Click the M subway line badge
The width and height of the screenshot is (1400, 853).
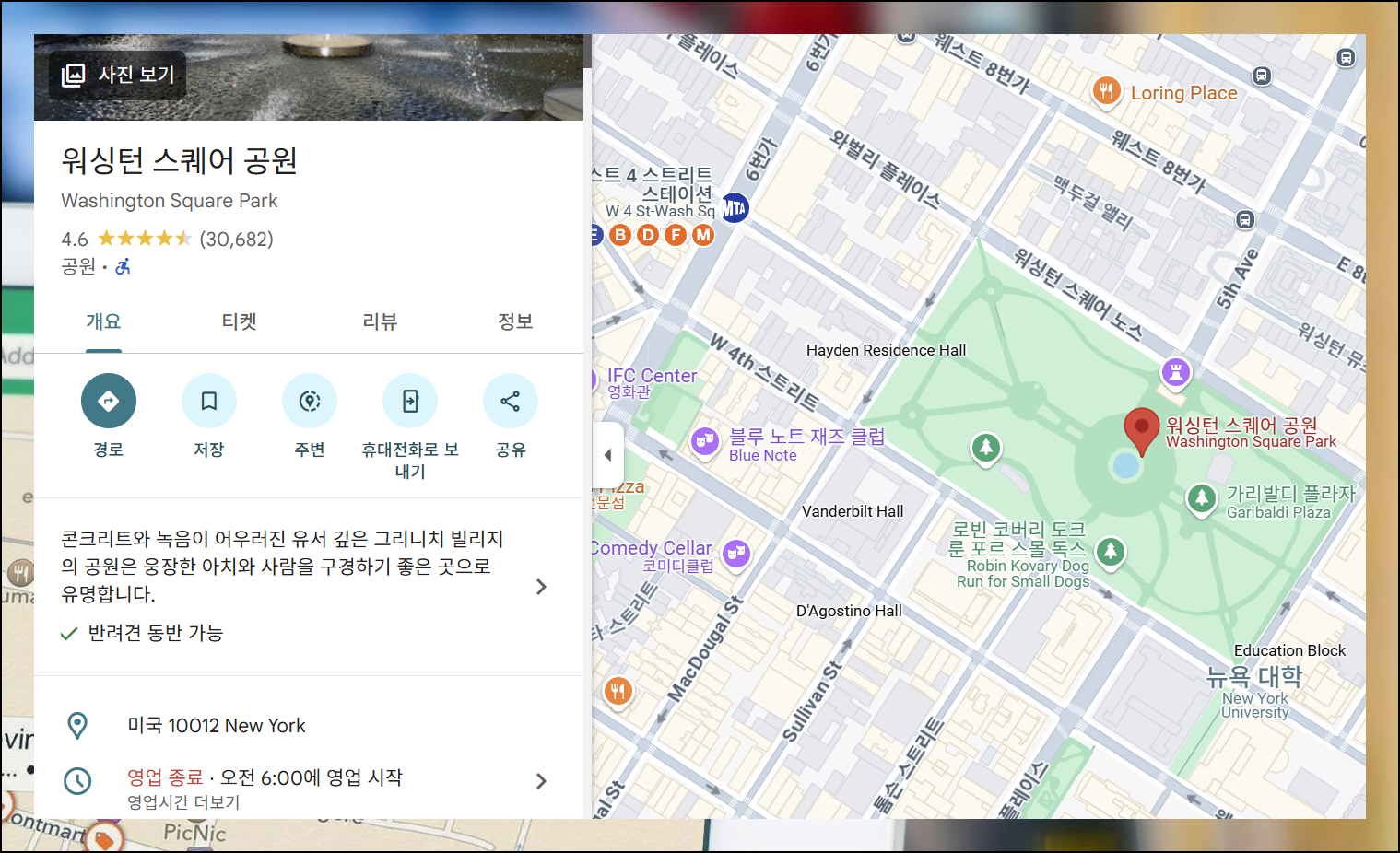(703, 235)
